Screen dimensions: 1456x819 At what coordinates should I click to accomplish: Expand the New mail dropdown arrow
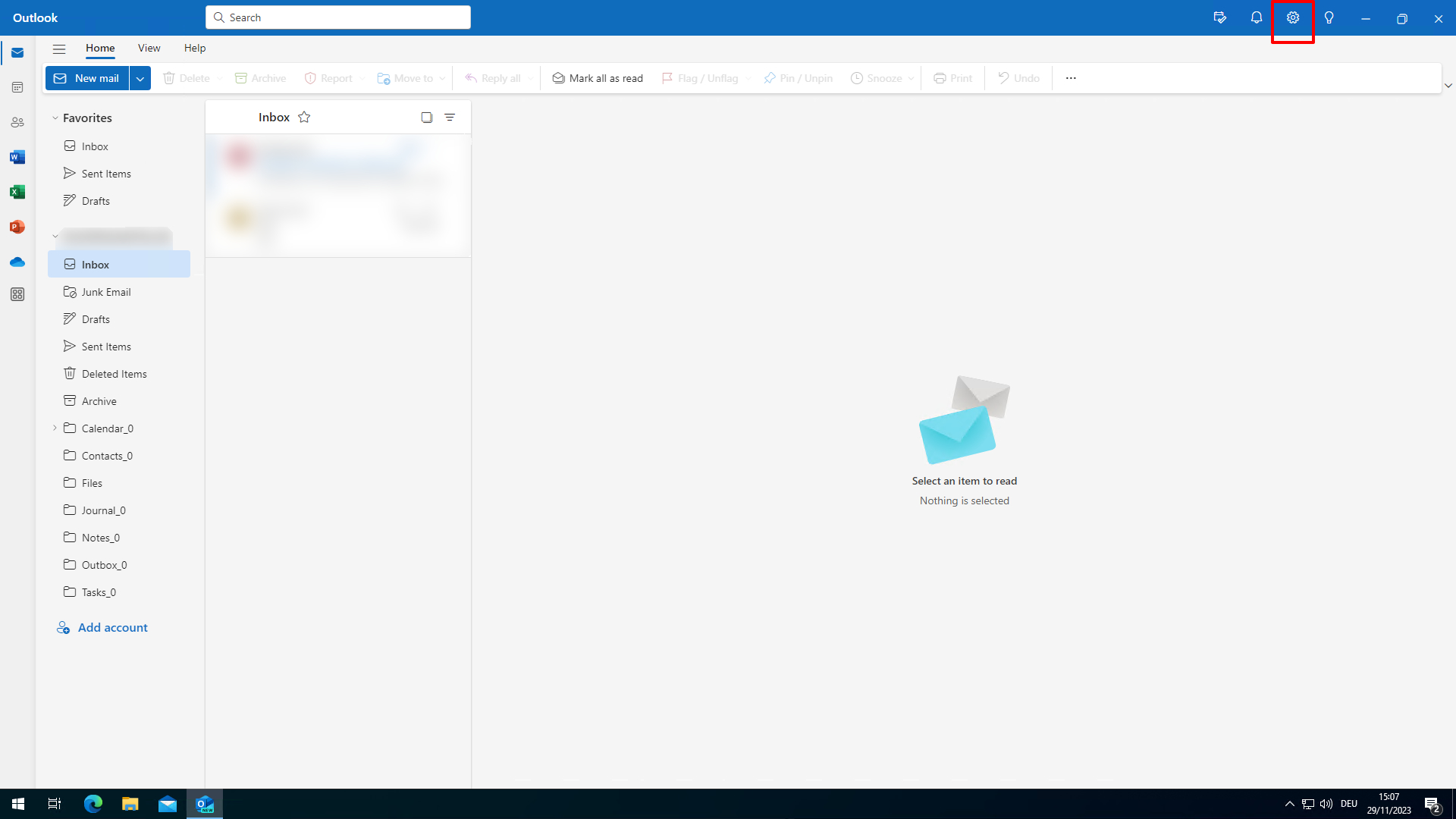click(140, 78)
